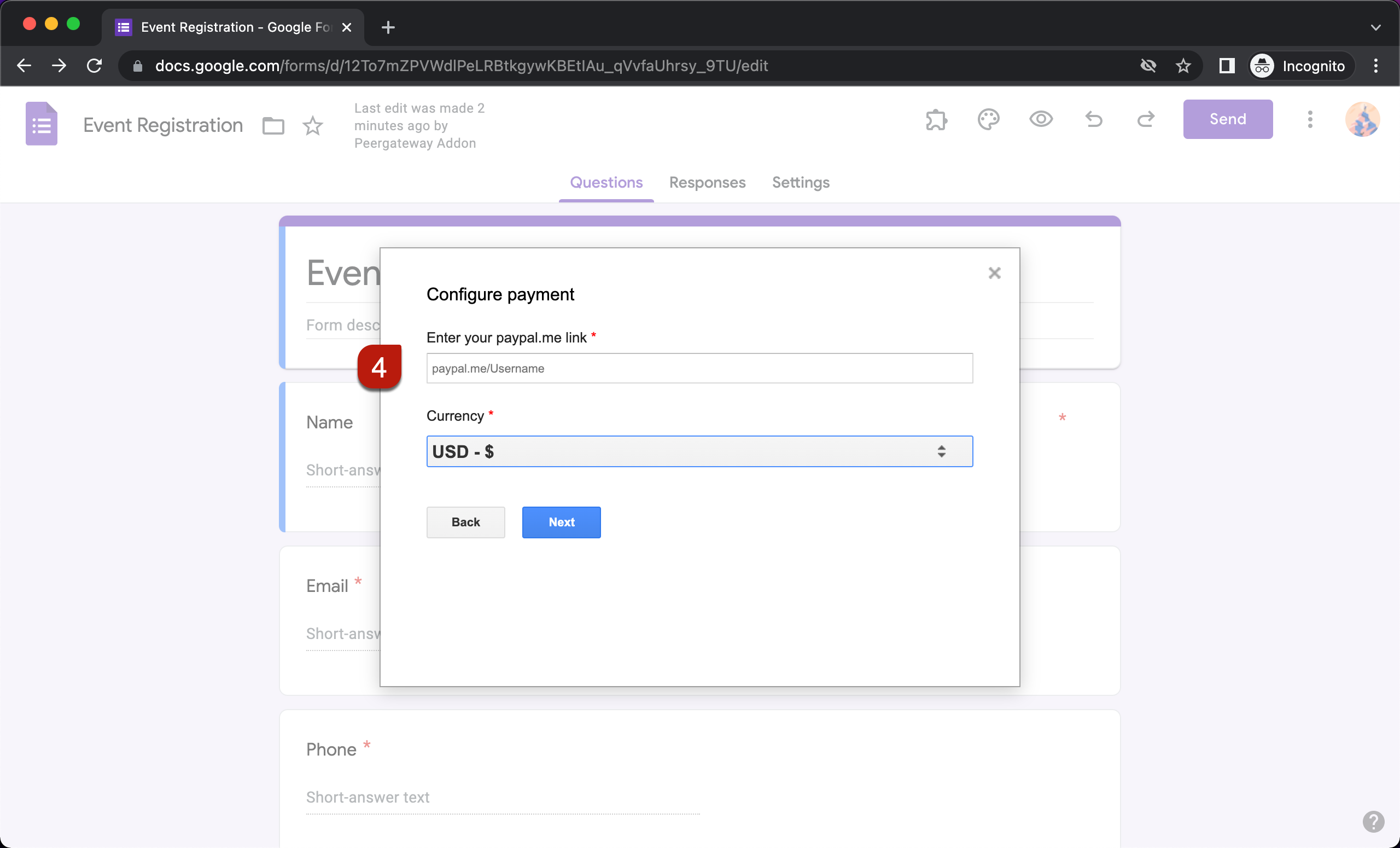Click the help question mark icon
1400x848 pixels.
tap(1373, 821)
